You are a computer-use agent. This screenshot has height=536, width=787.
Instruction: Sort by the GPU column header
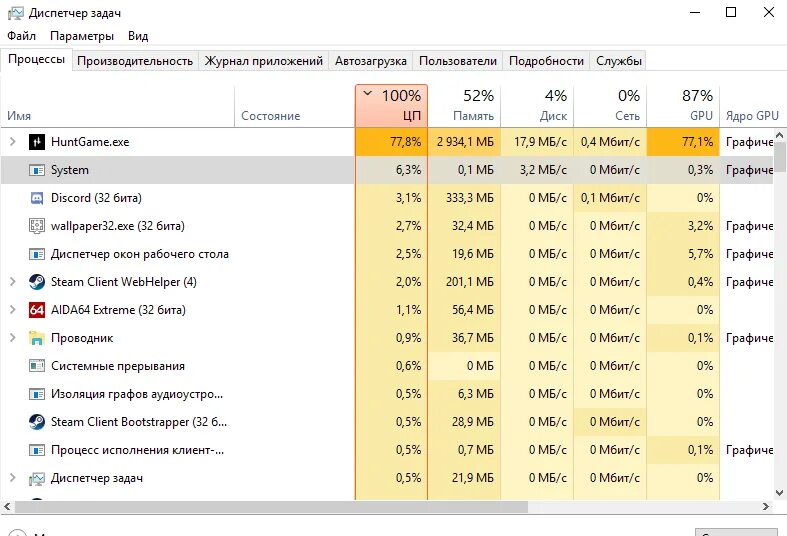point(683,105)
